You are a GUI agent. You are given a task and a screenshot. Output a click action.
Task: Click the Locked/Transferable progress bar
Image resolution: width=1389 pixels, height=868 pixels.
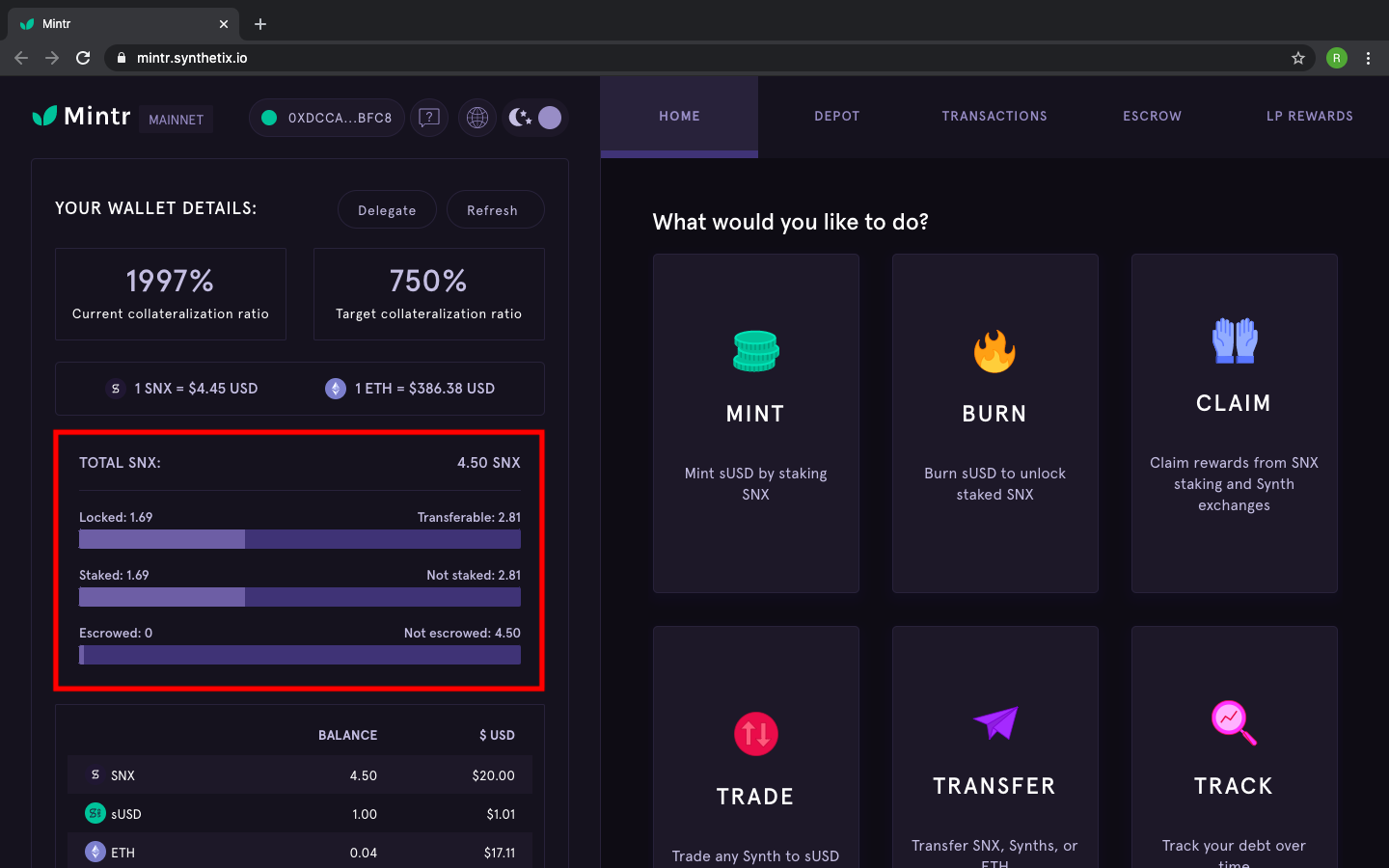pos(300,539)
